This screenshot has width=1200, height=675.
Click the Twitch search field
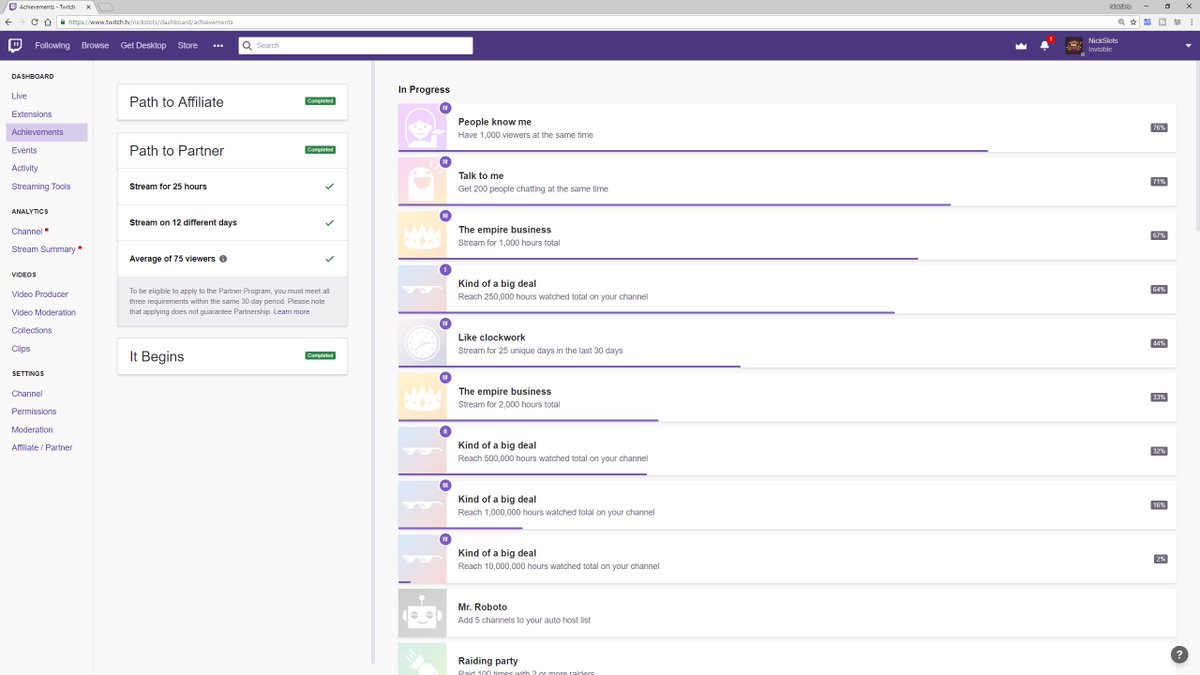pos(355,46)
